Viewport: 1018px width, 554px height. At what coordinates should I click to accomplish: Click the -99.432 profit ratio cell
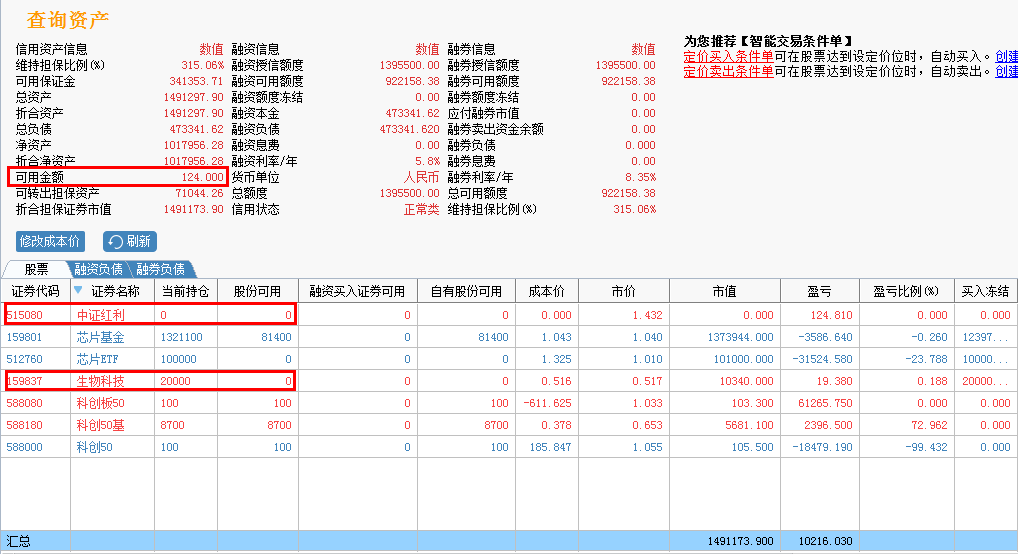click(x=926, y=447)
